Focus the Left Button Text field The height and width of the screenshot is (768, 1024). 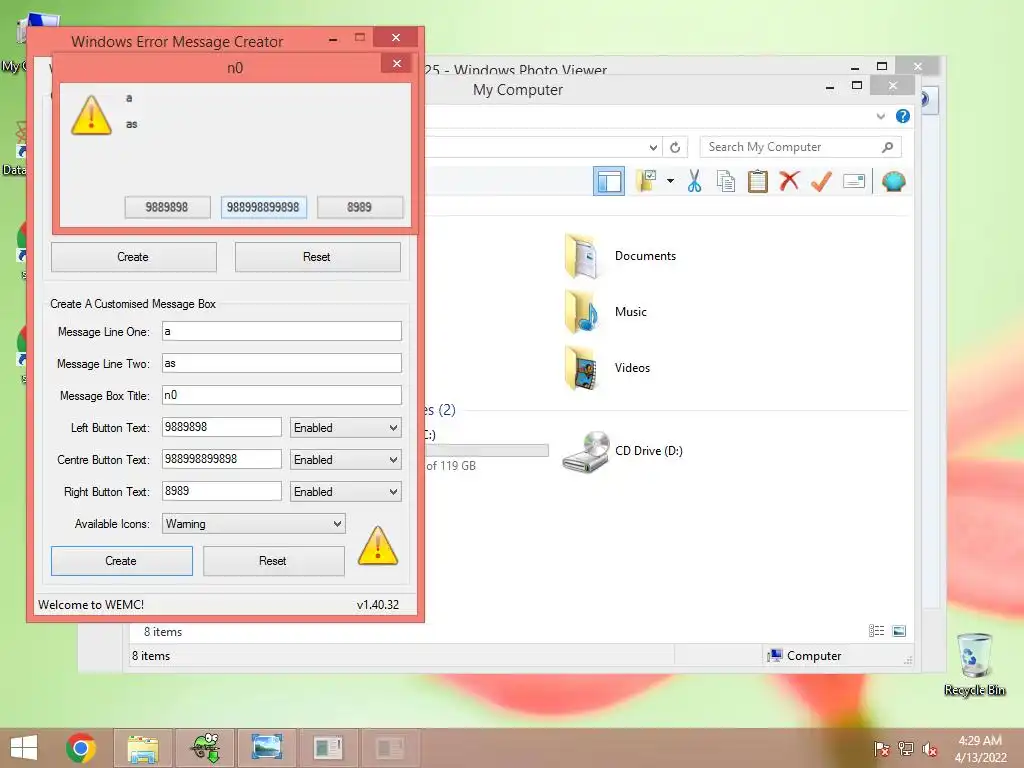[x=221, y=427]
